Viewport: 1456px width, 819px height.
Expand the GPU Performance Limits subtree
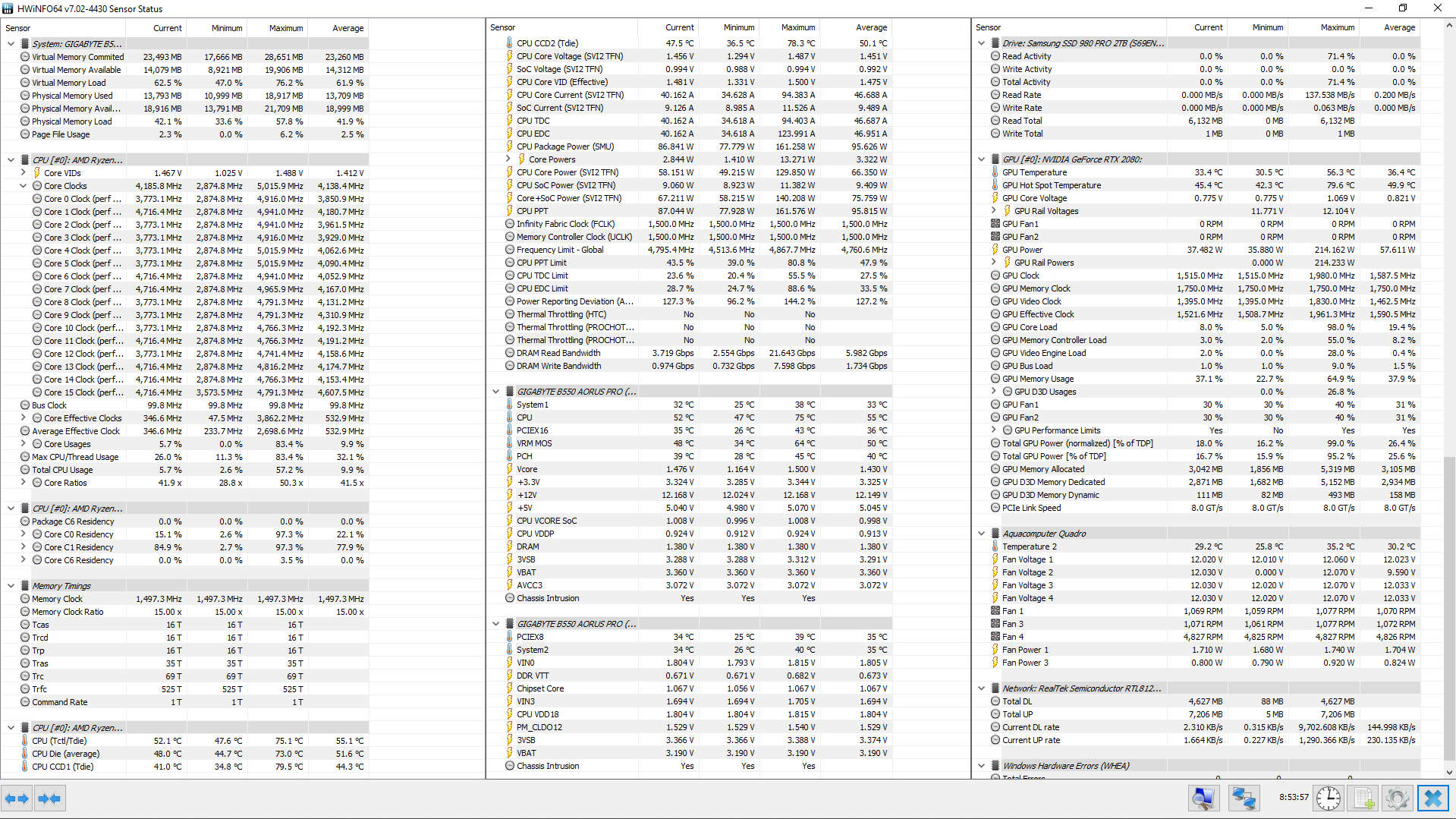[x=993, y=430]
